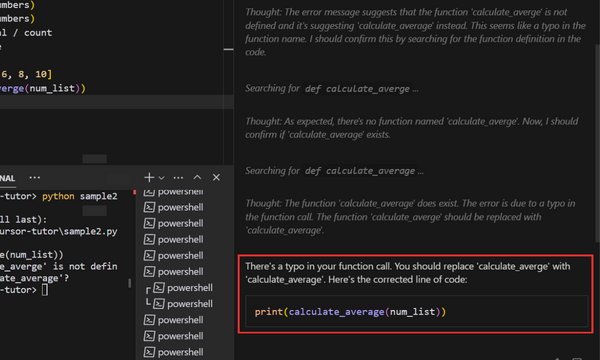Close the terminal panel
Viewport: 600px width, 360px height.
[x=216, y=178]
